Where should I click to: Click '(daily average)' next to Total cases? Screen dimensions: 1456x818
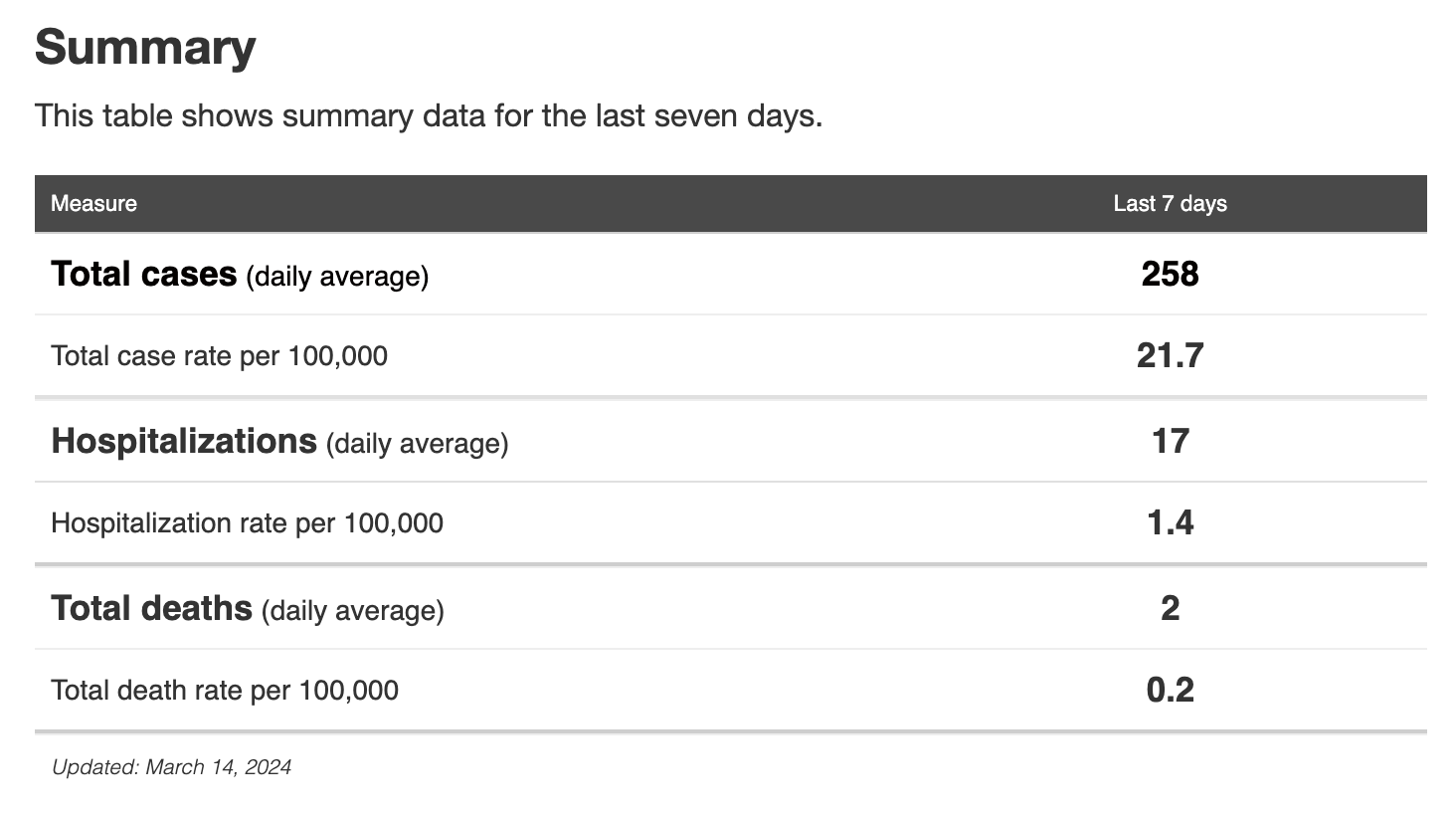(x=337, y=277)
